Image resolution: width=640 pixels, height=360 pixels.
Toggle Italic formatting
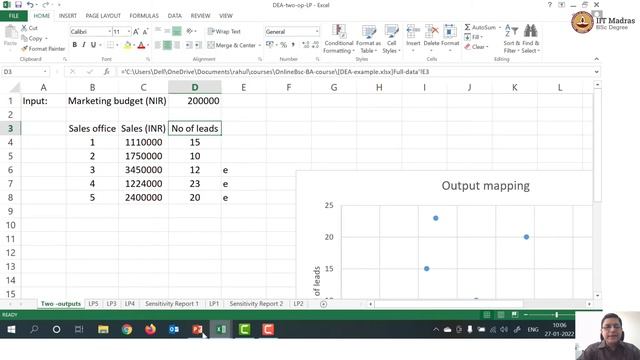pyautogui.click(x=84, y=45)
